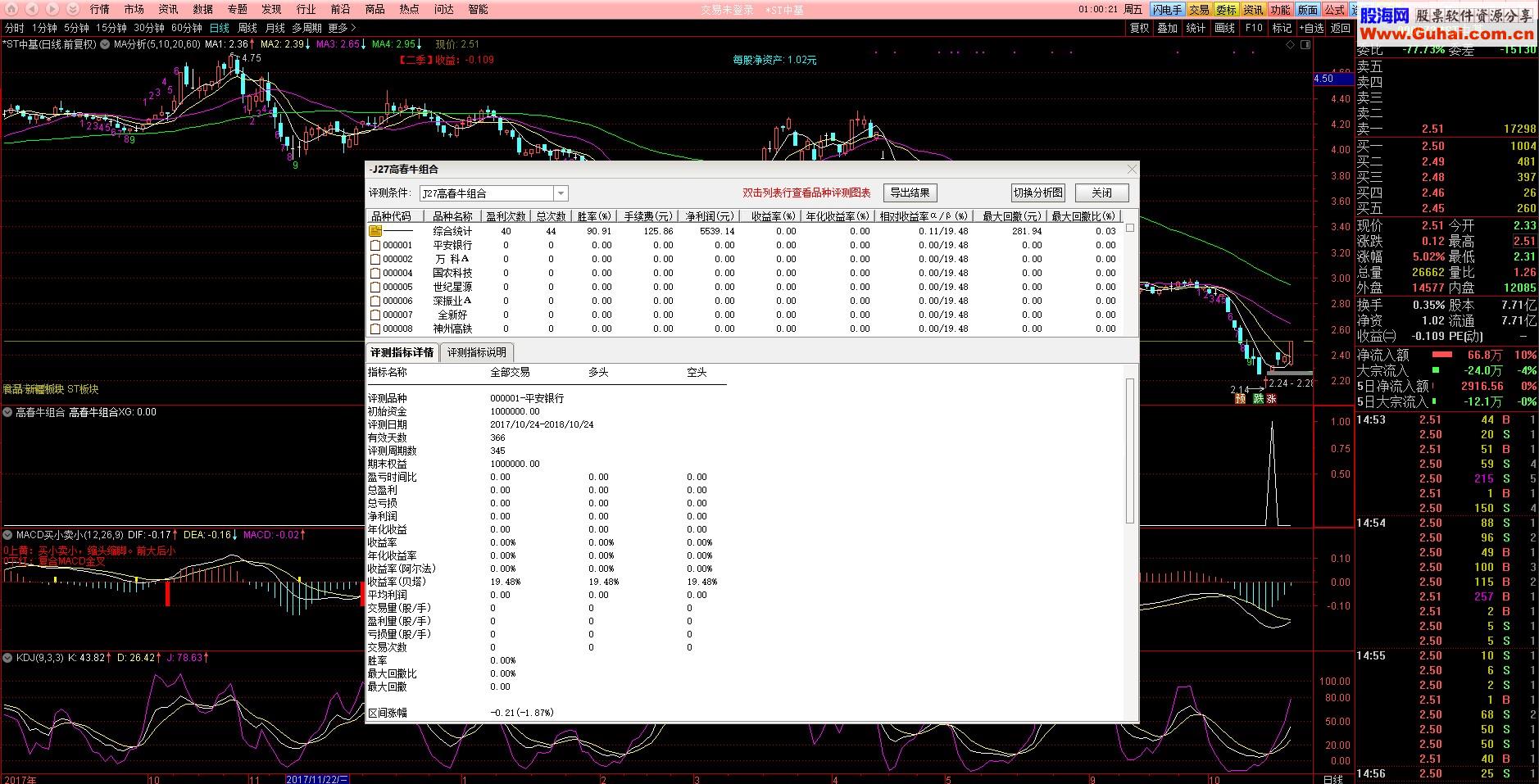Click the 叠加 overlay toolbar item
The height and width of the screenshot is (784, 1539).
[1167, 28]
